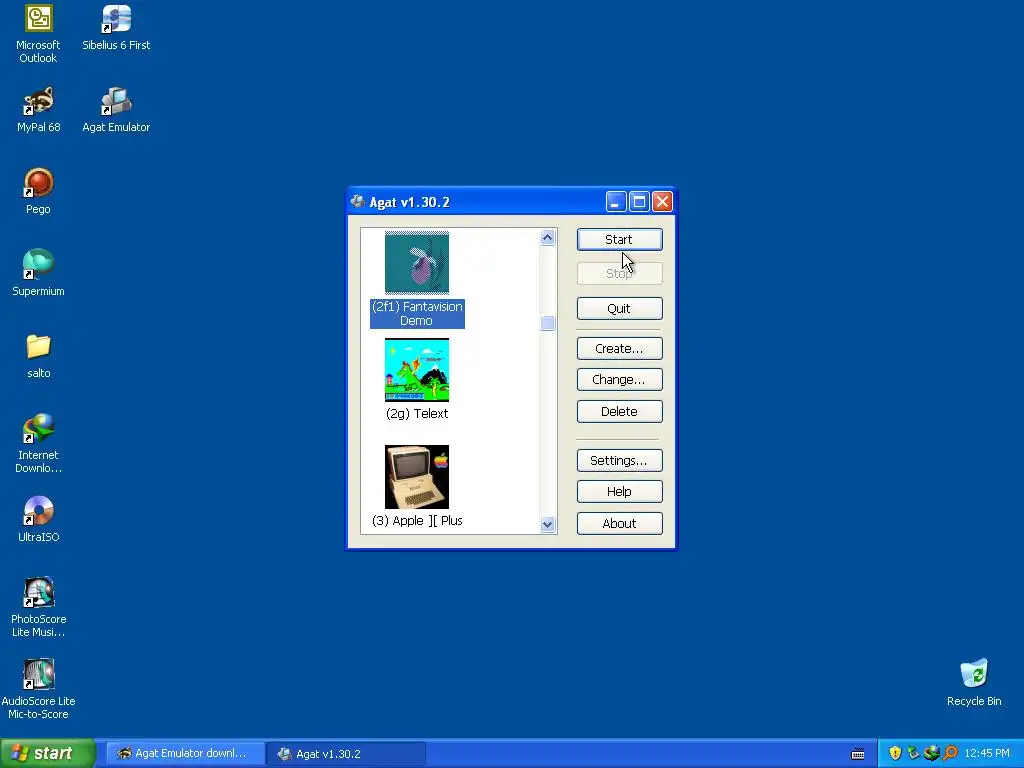Screen dimensions: 1024x768
Task: Select the Supermium desktop shortcut
Action: point(38,273)
